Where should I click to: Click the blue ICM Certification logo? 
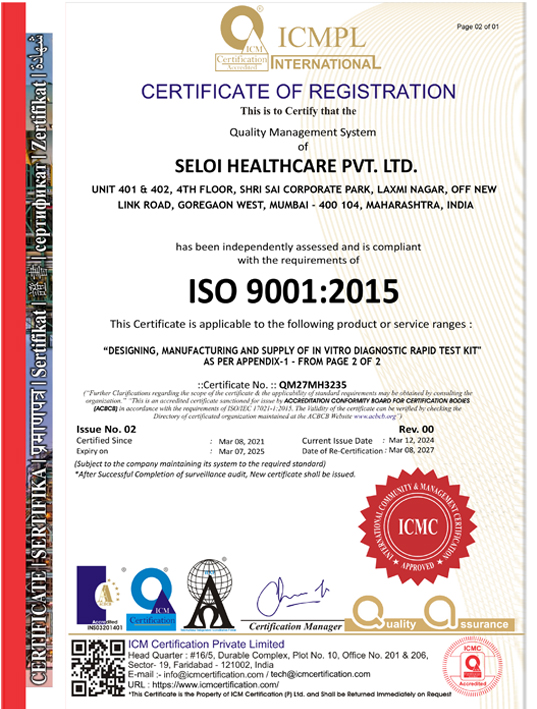[x=152, y=599]
